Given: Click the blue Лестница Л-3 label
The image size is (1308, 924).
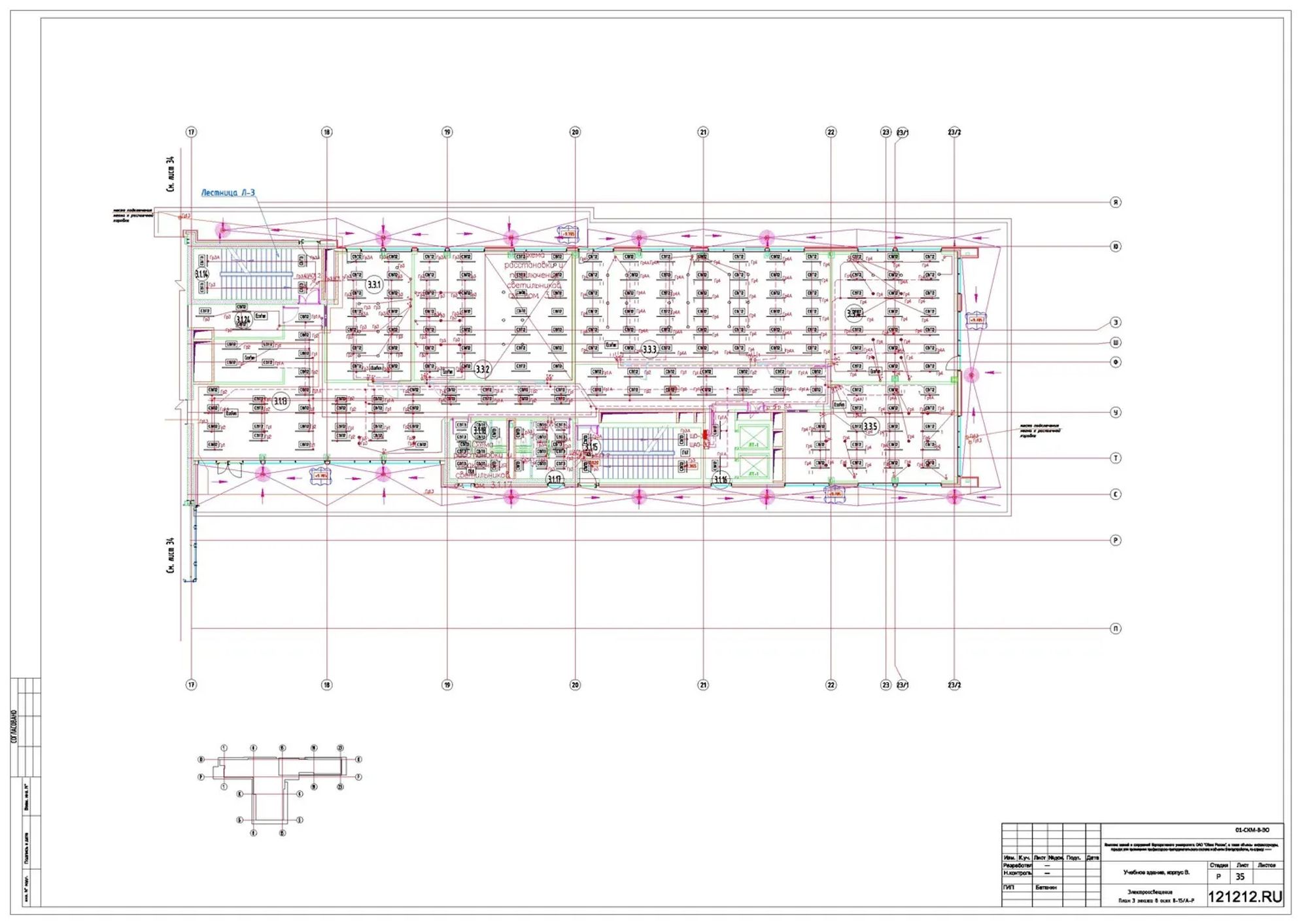Looking at the screenshot, I should pyautogui.click(x=228, y=193).
